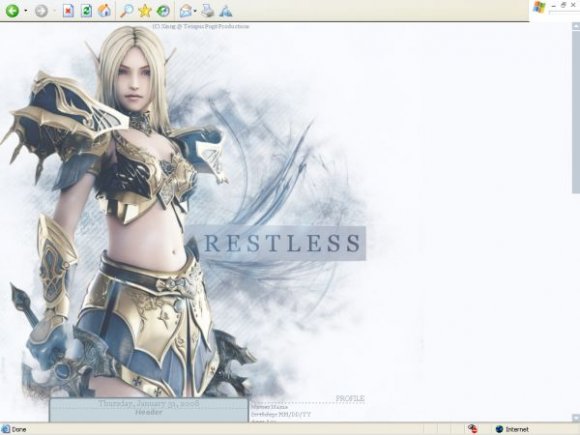Image resolution: width=580 pixels, height=435 pixels.
Task: Click the Birthday MM/DD/YY profile line
Action: tap(281, 415)
